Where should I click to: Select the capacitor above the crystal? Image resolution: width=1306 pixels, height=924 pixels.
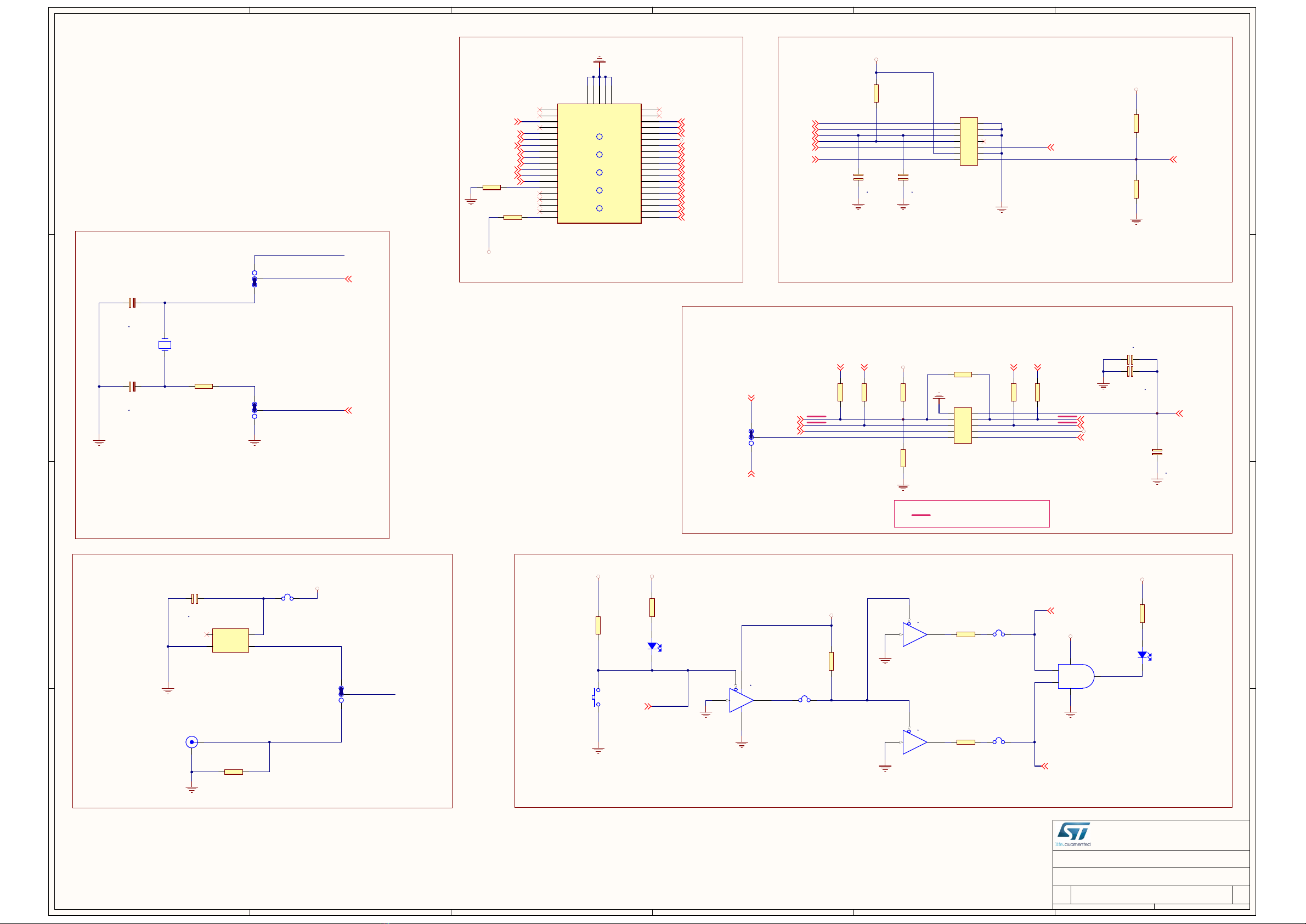(x=132, y=303)
